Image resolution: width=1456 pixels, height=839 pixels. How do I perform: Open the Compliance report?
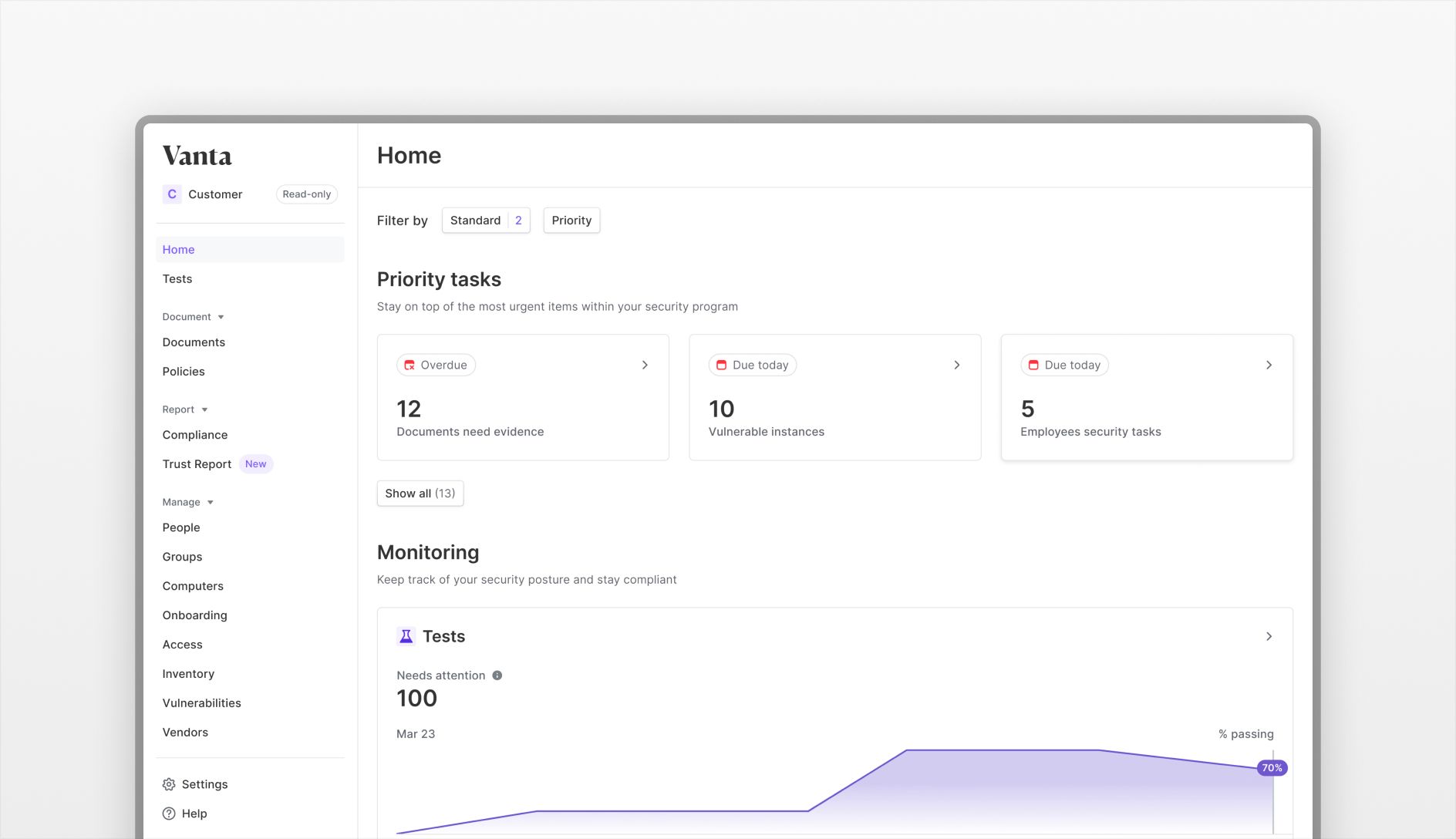pyautogui.click(x=250, y=435)
